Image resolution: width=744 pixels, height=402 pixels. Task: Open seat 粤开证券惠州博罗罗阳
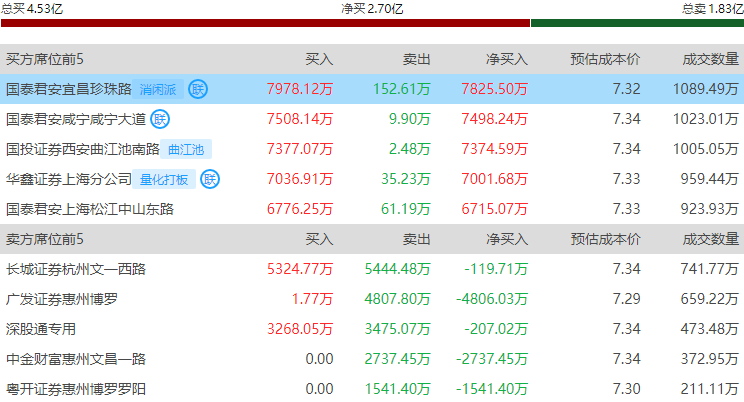[76, 389]
